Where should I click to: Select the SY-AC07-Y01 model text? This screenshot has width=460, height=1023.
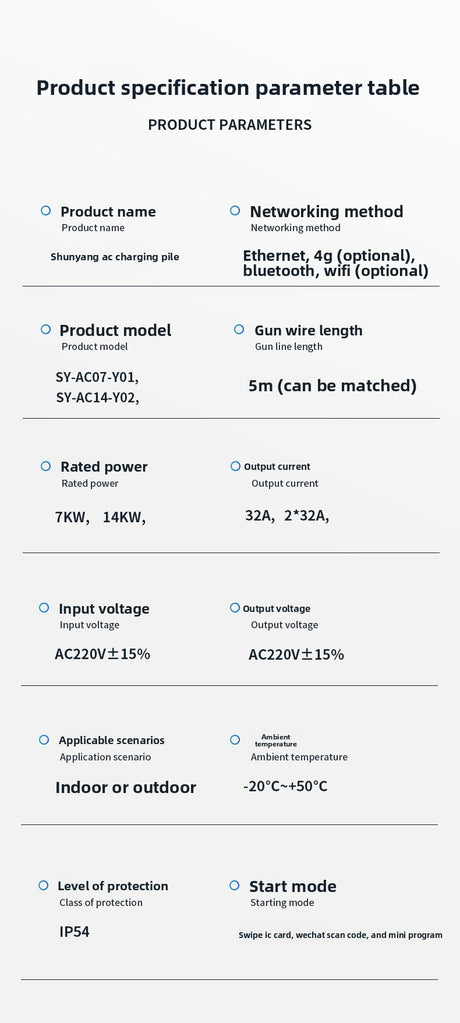[x=97, y=377]
